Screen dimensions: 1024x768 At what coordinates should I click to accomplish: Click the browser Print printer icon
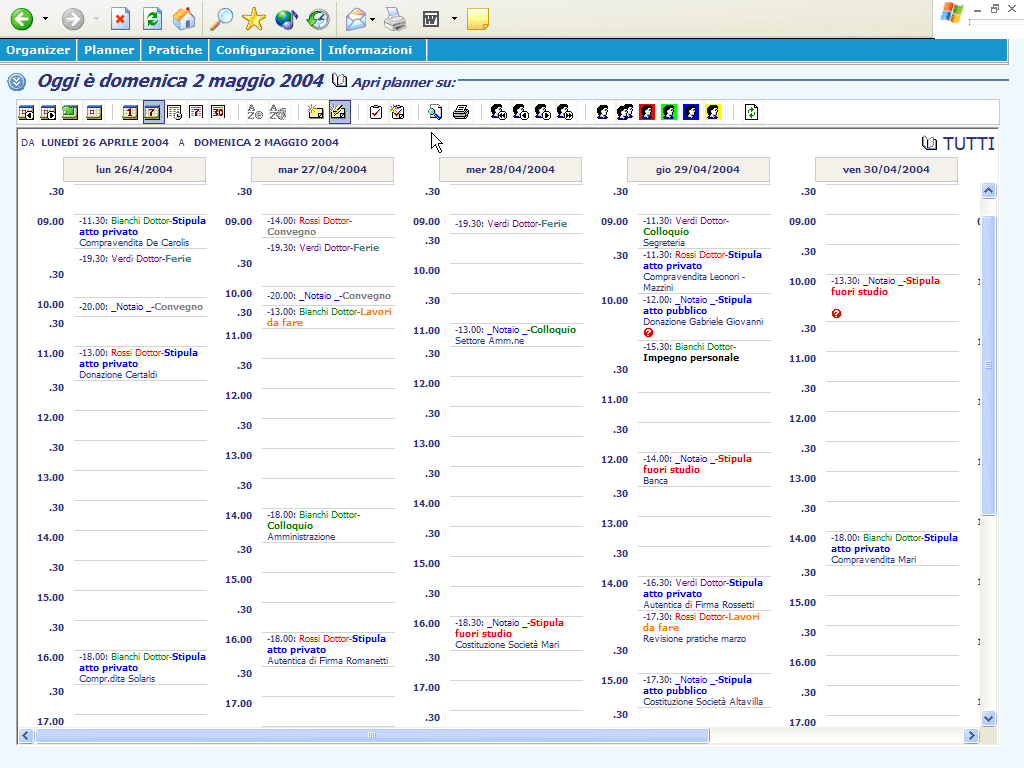[395, 19]
